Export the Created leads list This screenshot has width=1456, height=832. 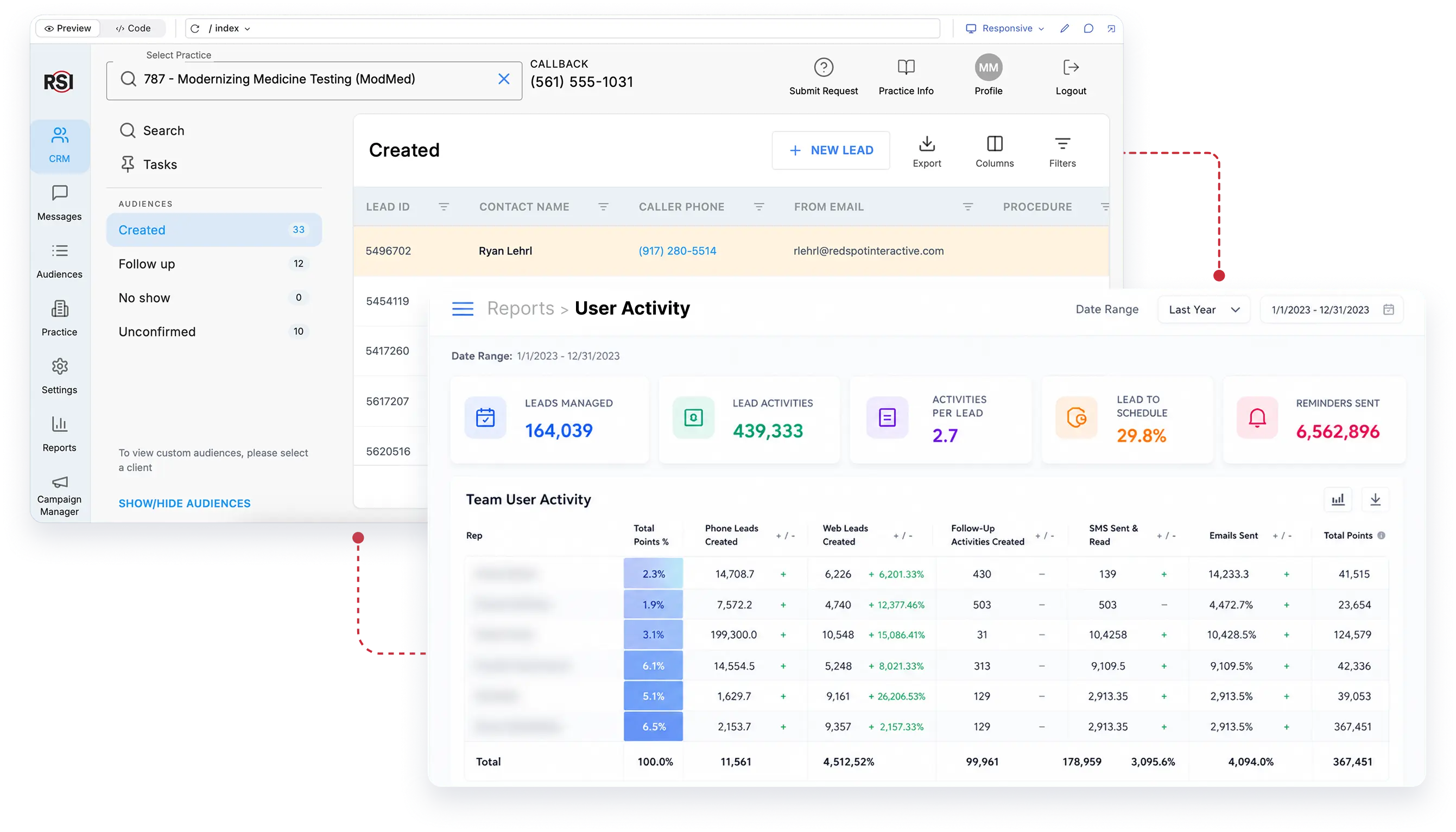(x=926, y=151)
